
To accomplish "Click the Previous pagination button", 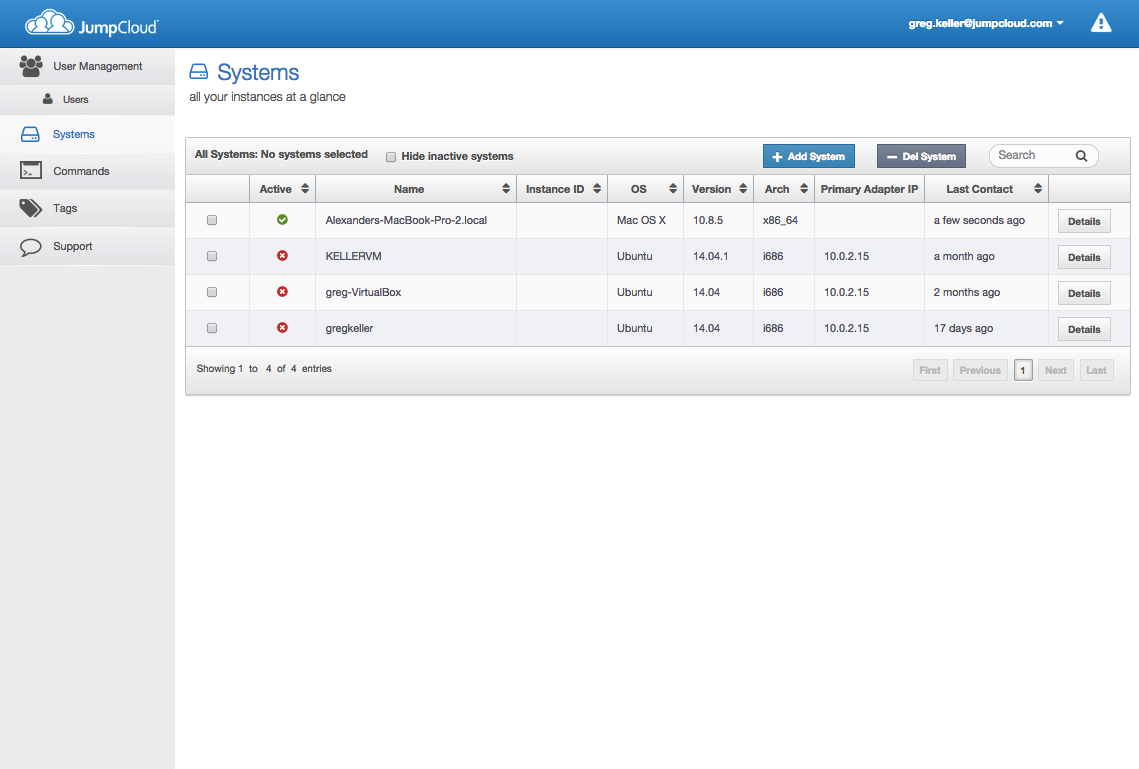I will 980,370.
